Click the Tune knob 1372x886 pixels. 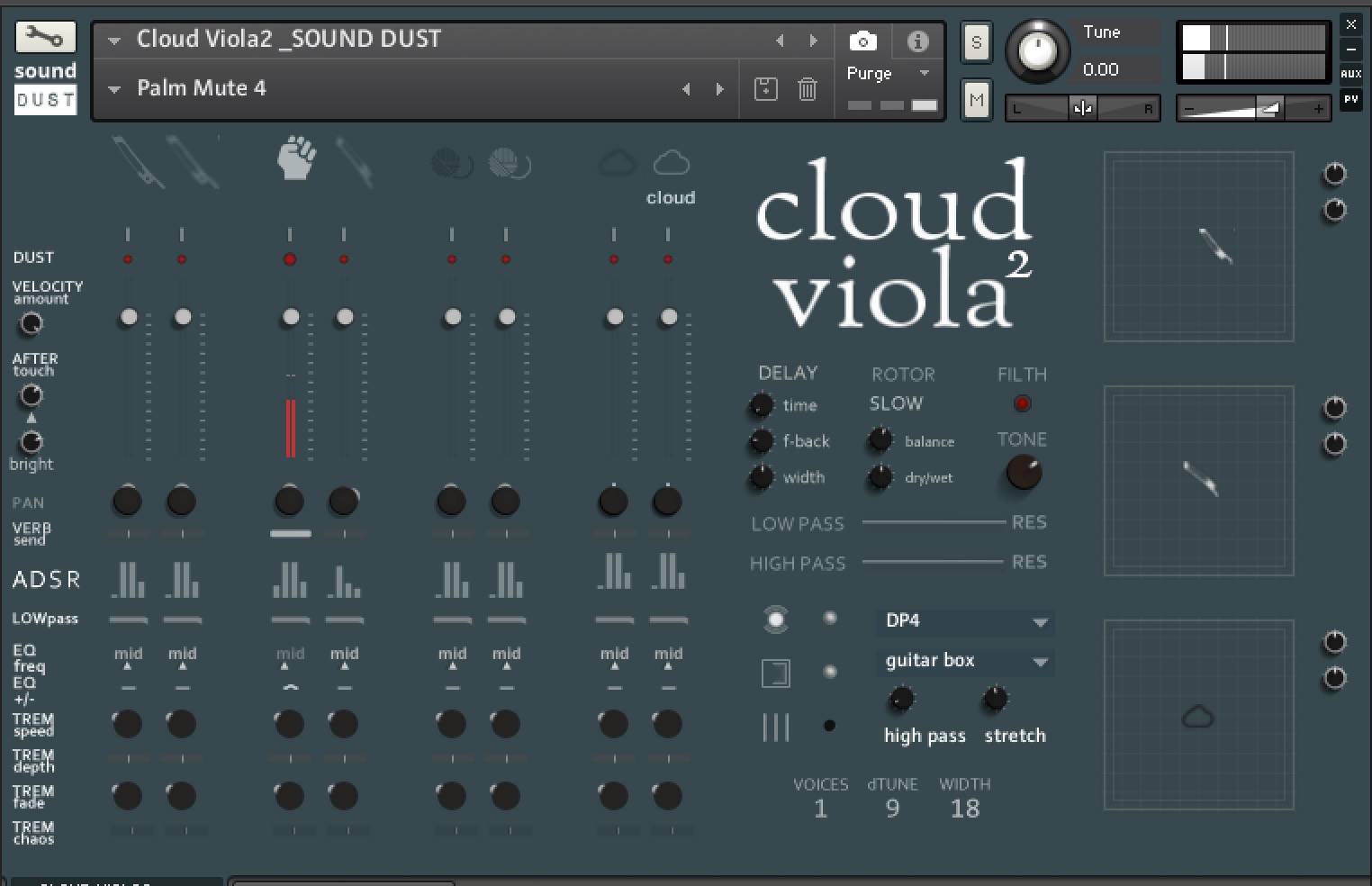click(x=1036, y=50)
